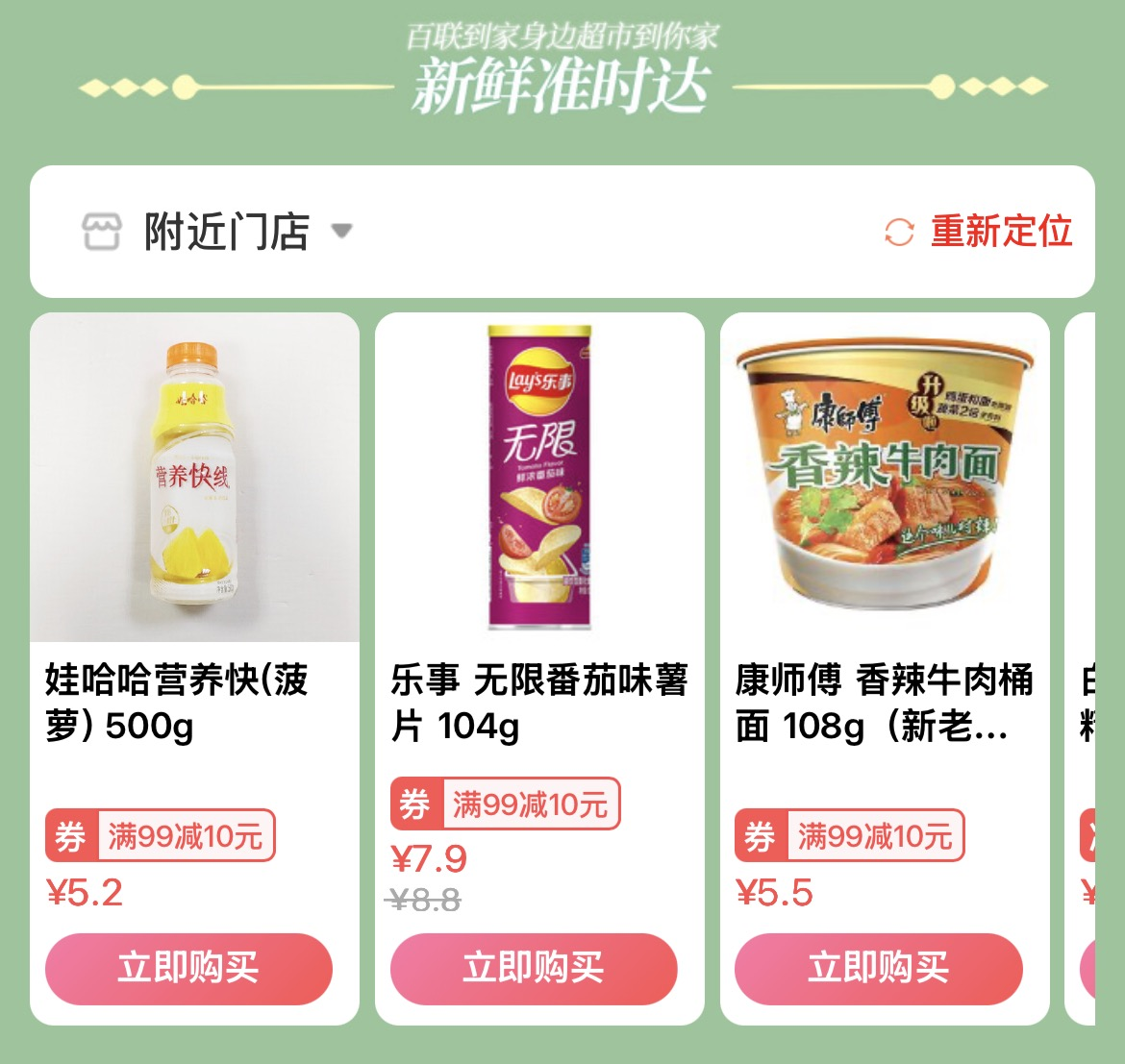The image size is (1125, 1064).
Task: Open the 附近门店 store selector label
Action: (227, 231)
